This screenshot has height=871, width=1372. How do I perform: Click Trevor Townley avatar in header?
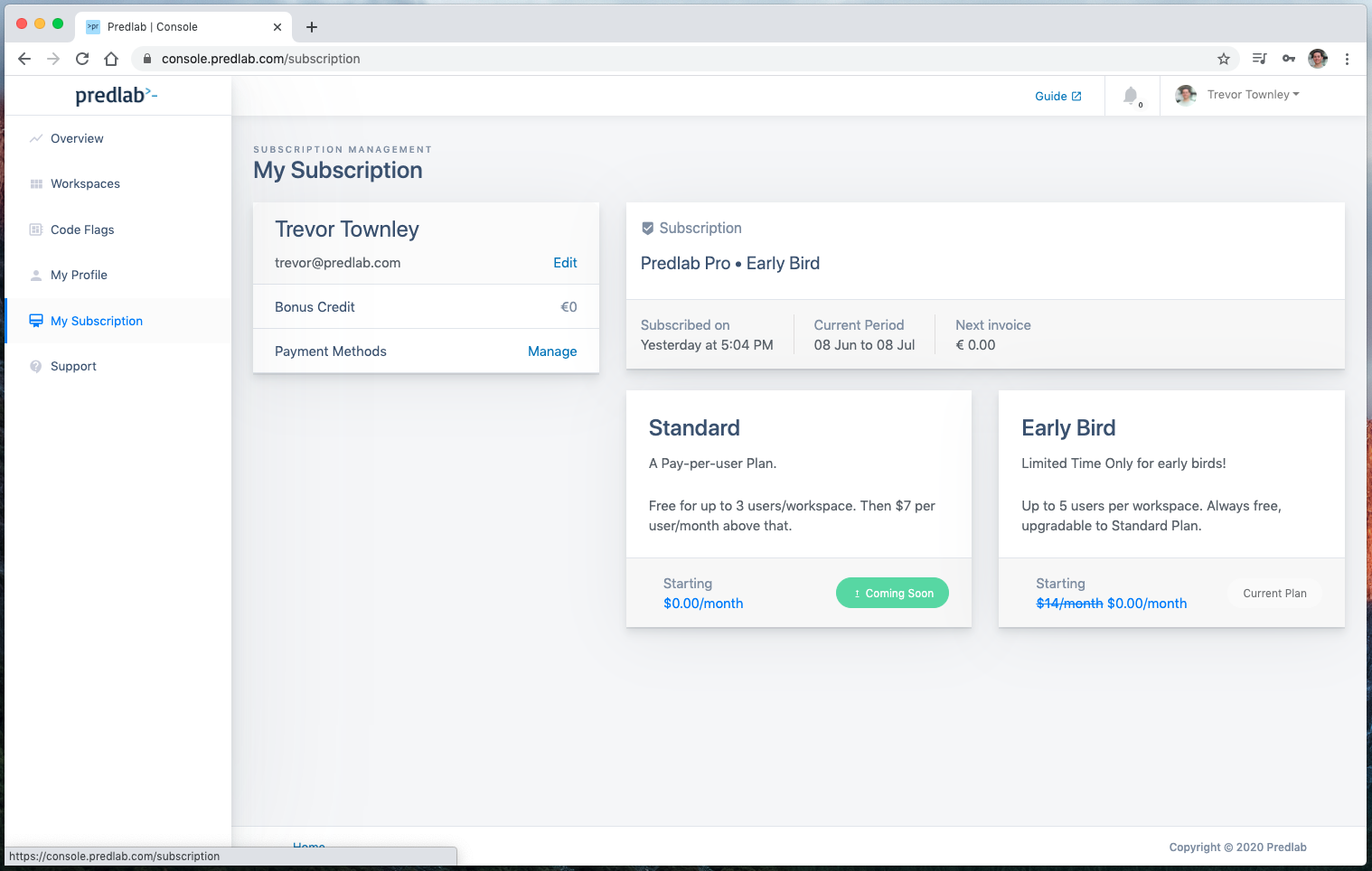coord(1186,95)
